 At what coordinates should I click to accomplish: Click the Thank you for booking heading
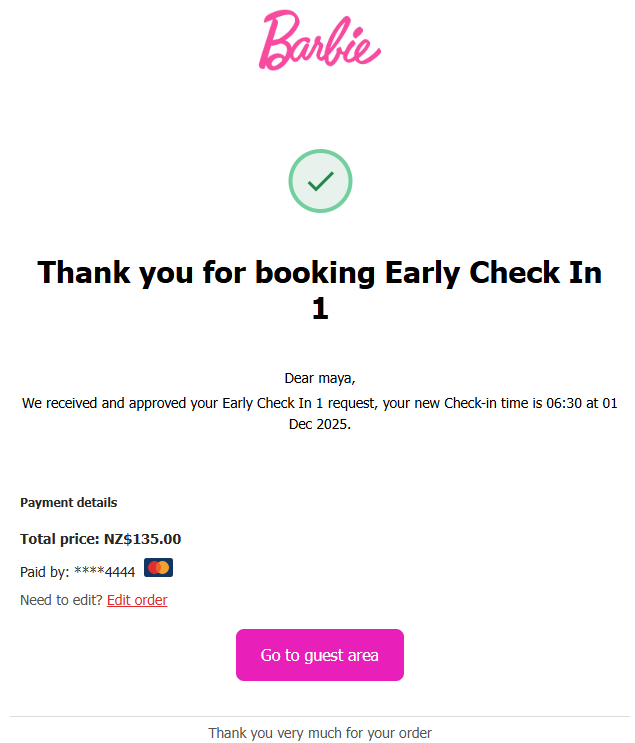point(319,273)
